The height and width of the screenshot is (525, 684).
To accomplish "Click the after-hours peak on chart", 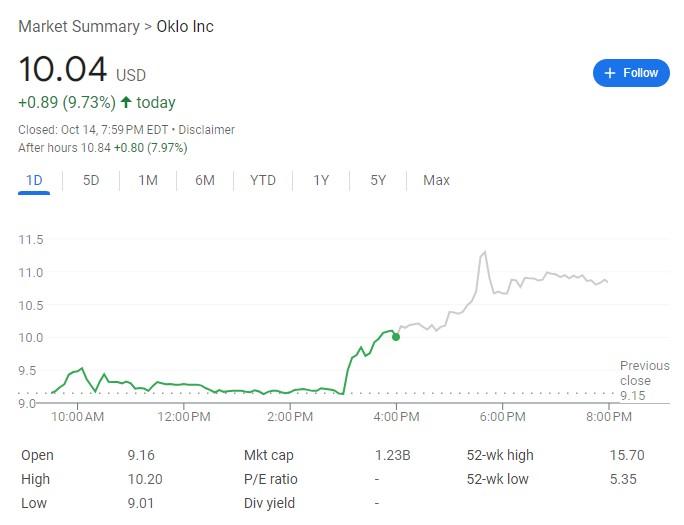I will pyautogui.click(x=485, y=252).
